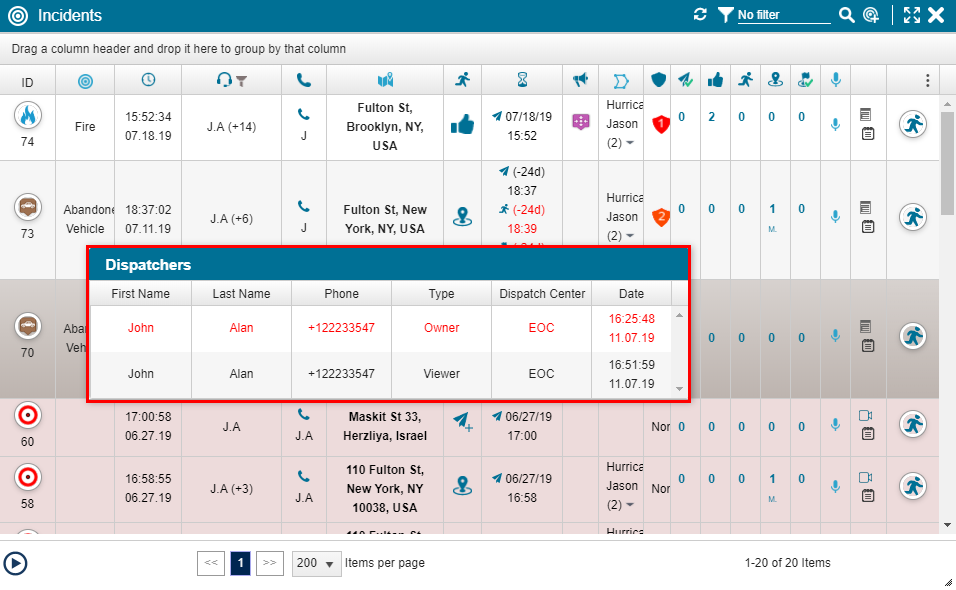Expand the incidents grid to fullscreen
Image resolution: width=956 pixels, height=590 pixels.
pos(911,15)
